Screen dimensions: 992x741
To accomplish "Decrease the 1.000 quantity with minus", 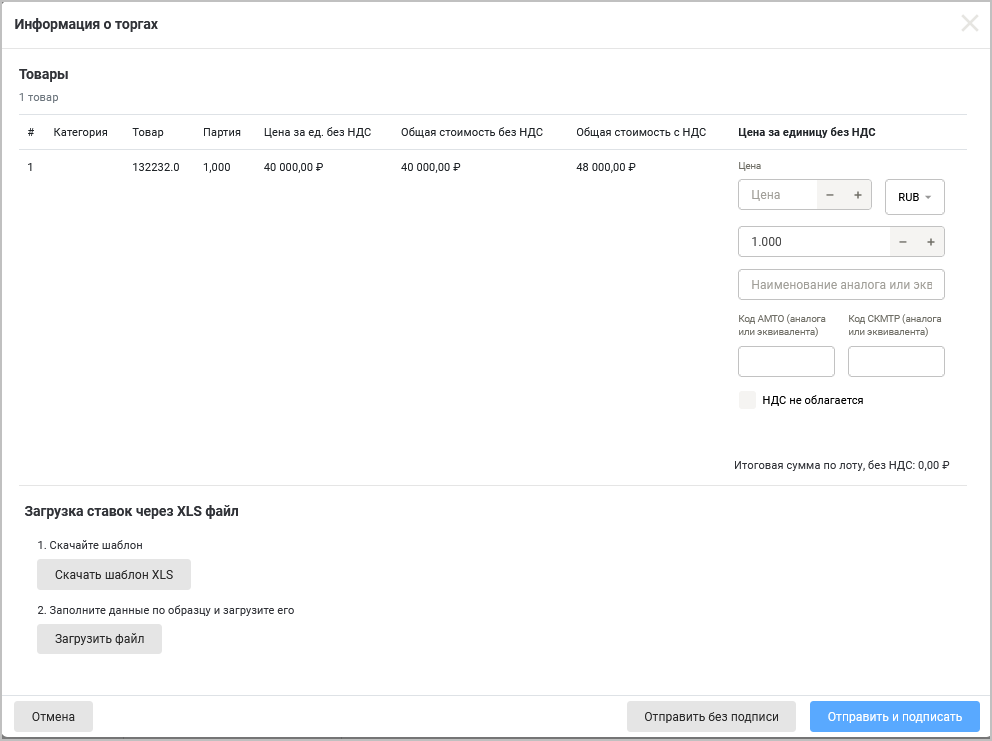I will pos(903,242).
